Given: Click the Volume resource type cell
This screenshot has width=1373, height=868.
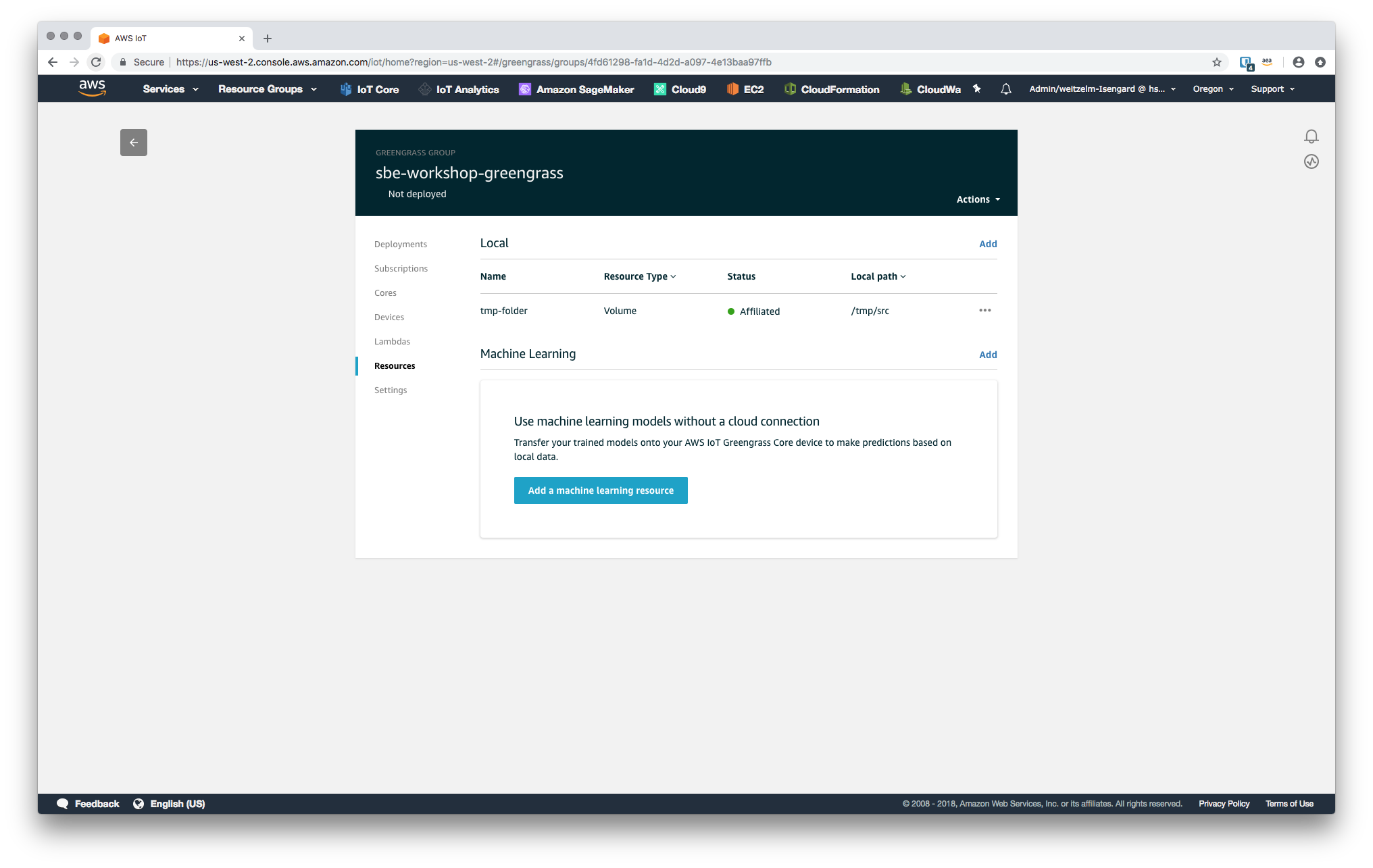Looking at the screenshot, I should point(620,311).
